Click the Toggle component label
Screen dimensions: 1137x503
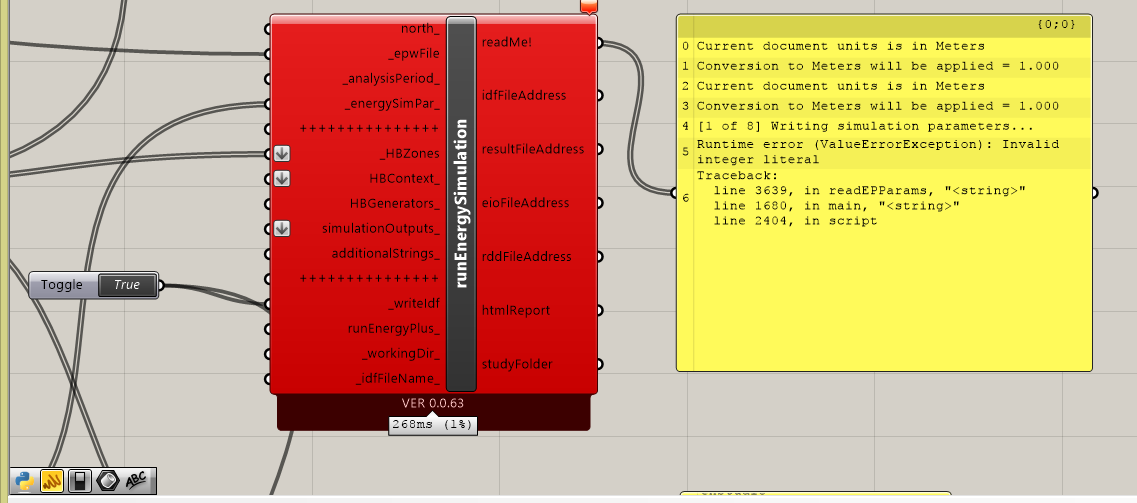tap(62, 285)
